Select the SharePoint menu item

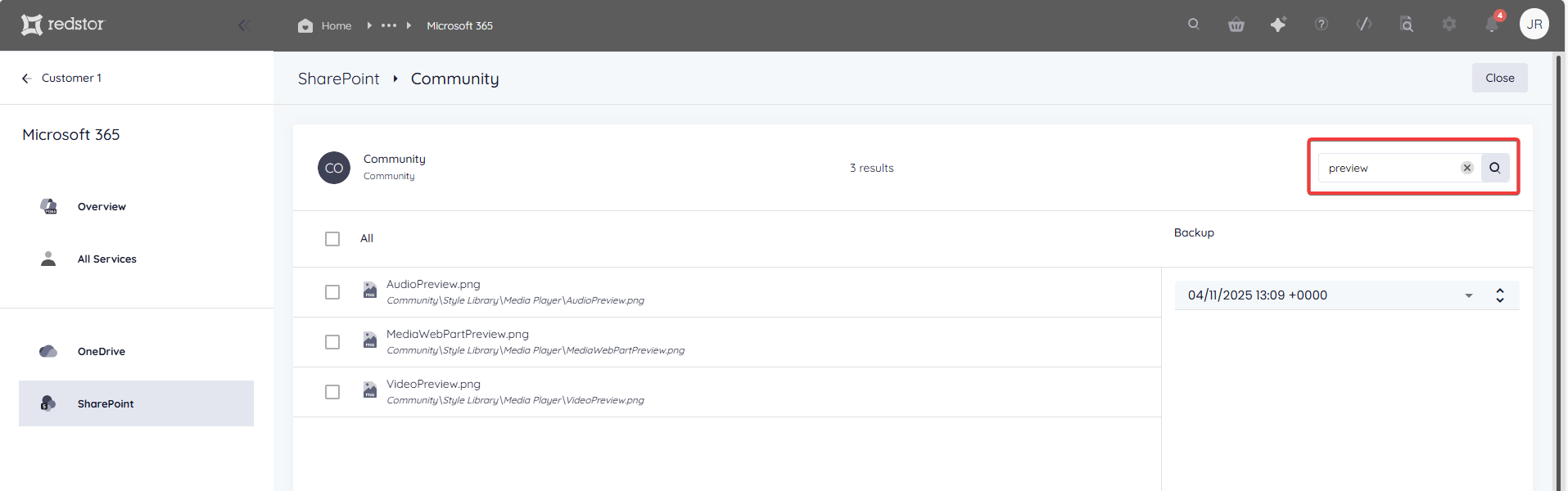136,403
